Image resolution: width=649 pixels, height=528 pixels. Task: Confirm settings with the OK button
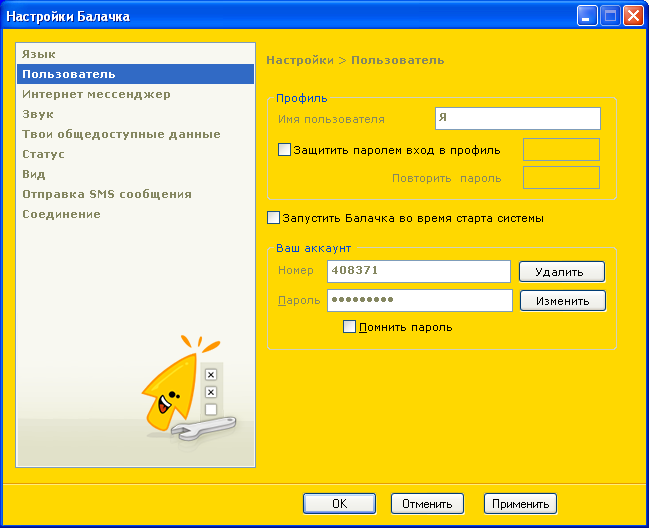pyautogui.click(x=339, y=504)
